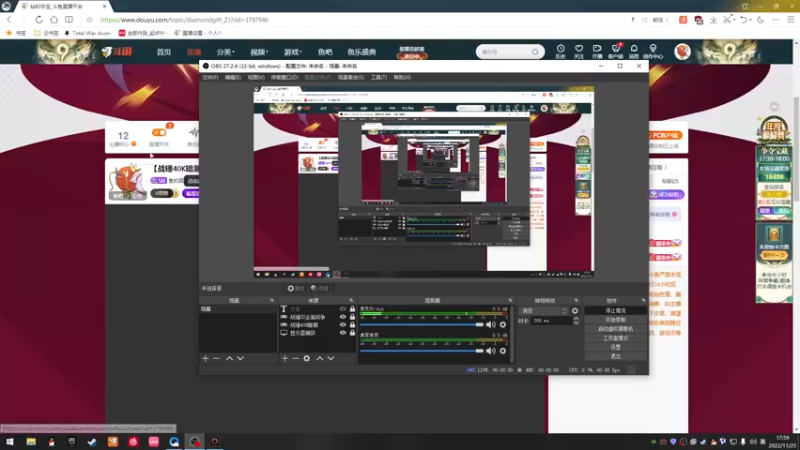The image size is (800, 450).
Task: Toggle visibility of the 文本 text source
Action: click(x=343, y=309)
